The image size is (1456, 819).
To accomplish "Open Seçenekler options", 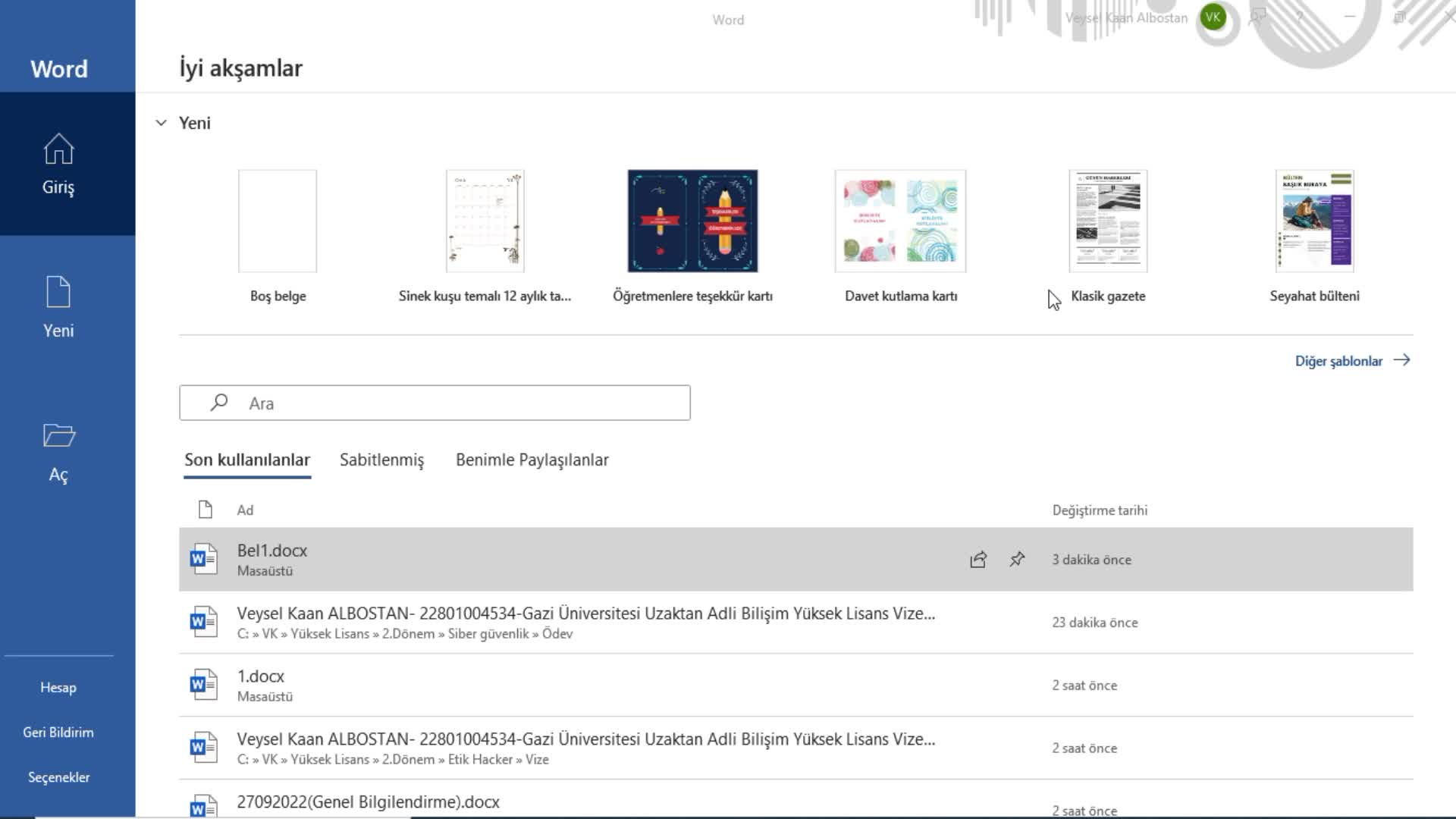I will click(58, 777).
